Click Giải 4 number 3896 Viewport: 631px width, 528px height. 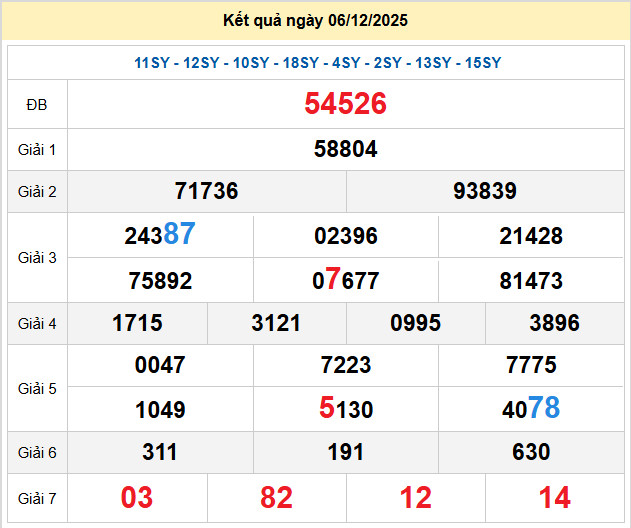pyautogui.click(x=554, y=323)
